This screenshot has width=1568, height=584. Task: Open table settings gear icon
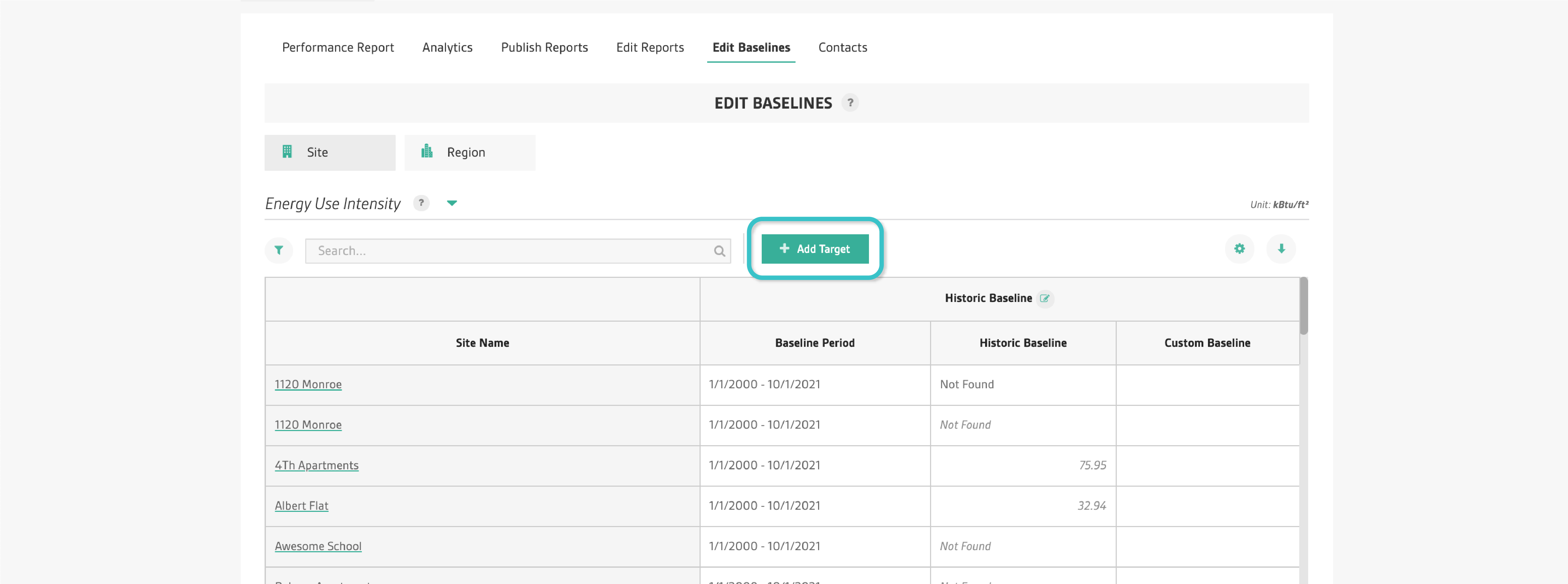pyautogui.click(x=1239, y=248)
